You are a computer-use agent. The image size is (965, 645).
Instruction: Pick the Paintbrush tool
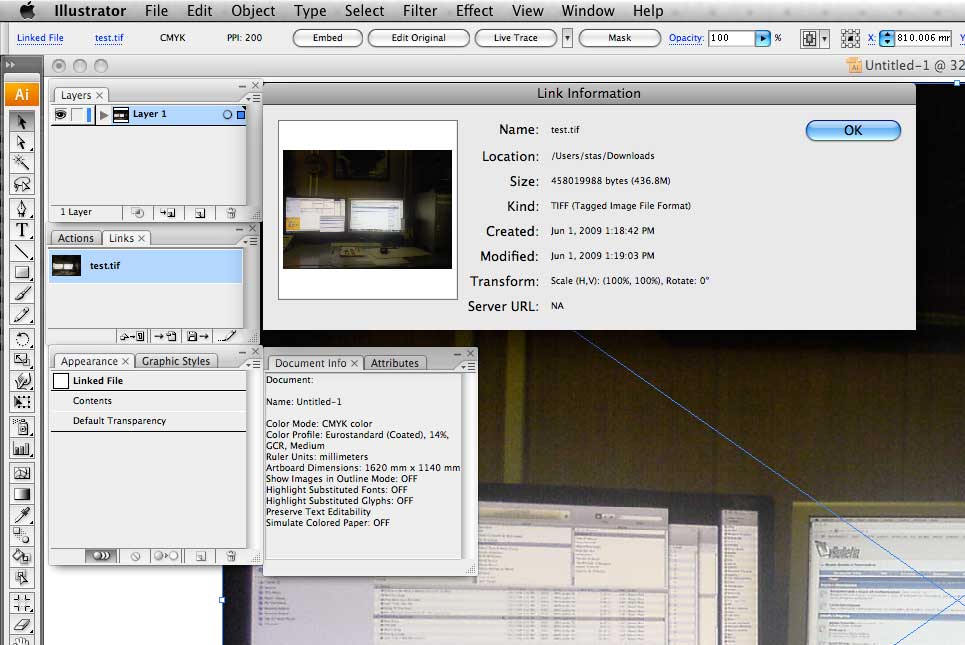coord(22,294)
